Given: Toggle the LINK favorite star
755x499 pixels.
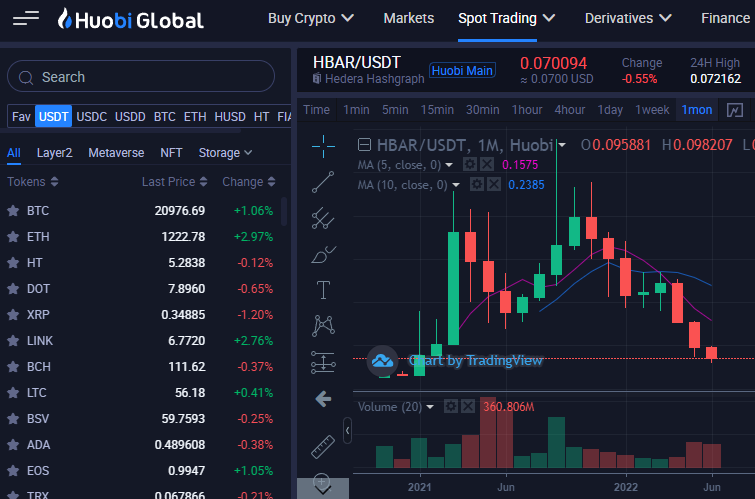Looking at the screenshot, I should 13,341.
